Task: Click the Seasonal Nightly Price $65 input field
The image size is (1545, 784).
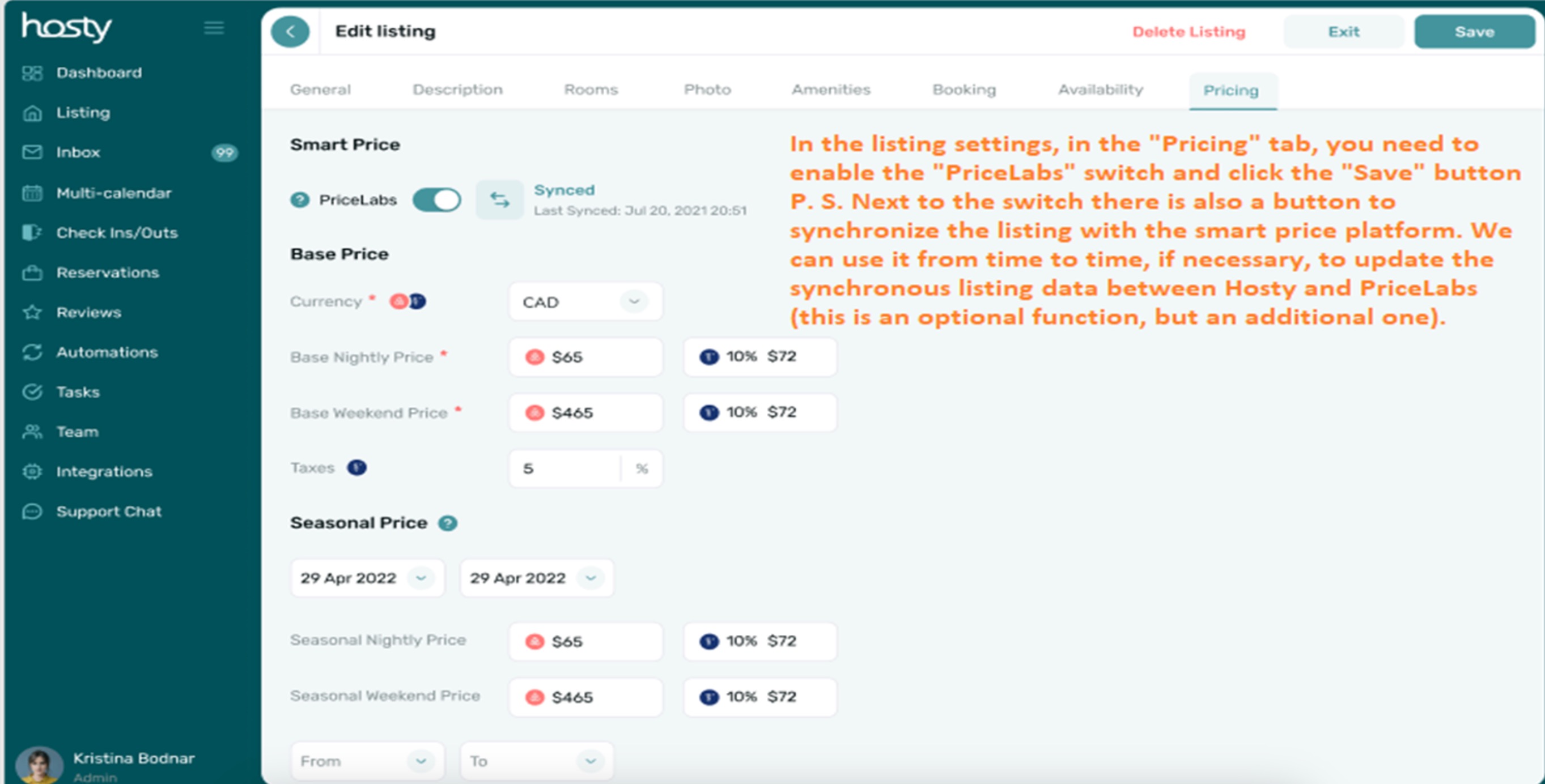Action: point(586,641)
